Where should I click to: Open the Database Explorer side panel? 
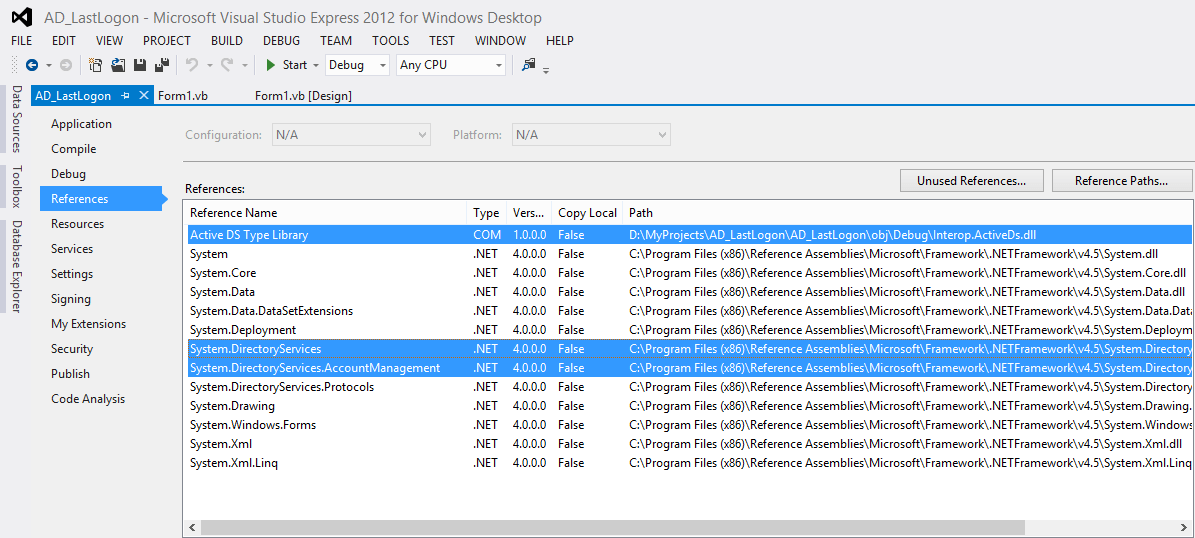point(16,266)
